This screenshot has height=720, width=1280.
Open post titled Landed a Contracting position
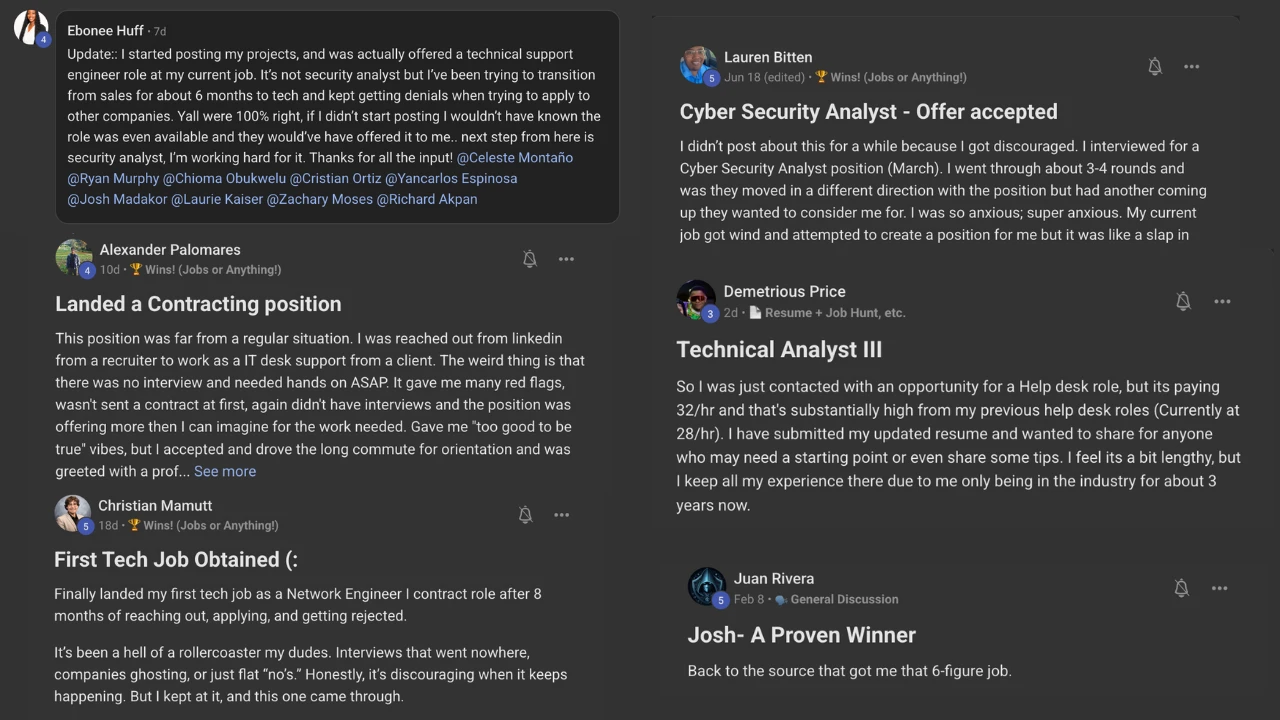point(198,304)
